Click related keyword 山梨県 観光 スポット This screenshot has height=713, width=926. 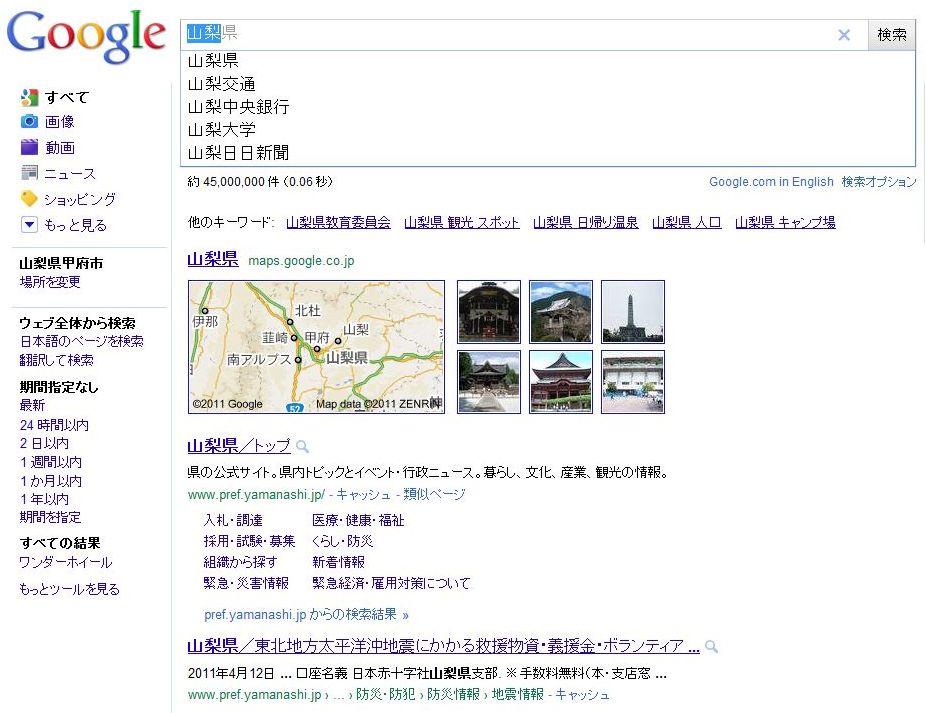[x=462, y=223]
